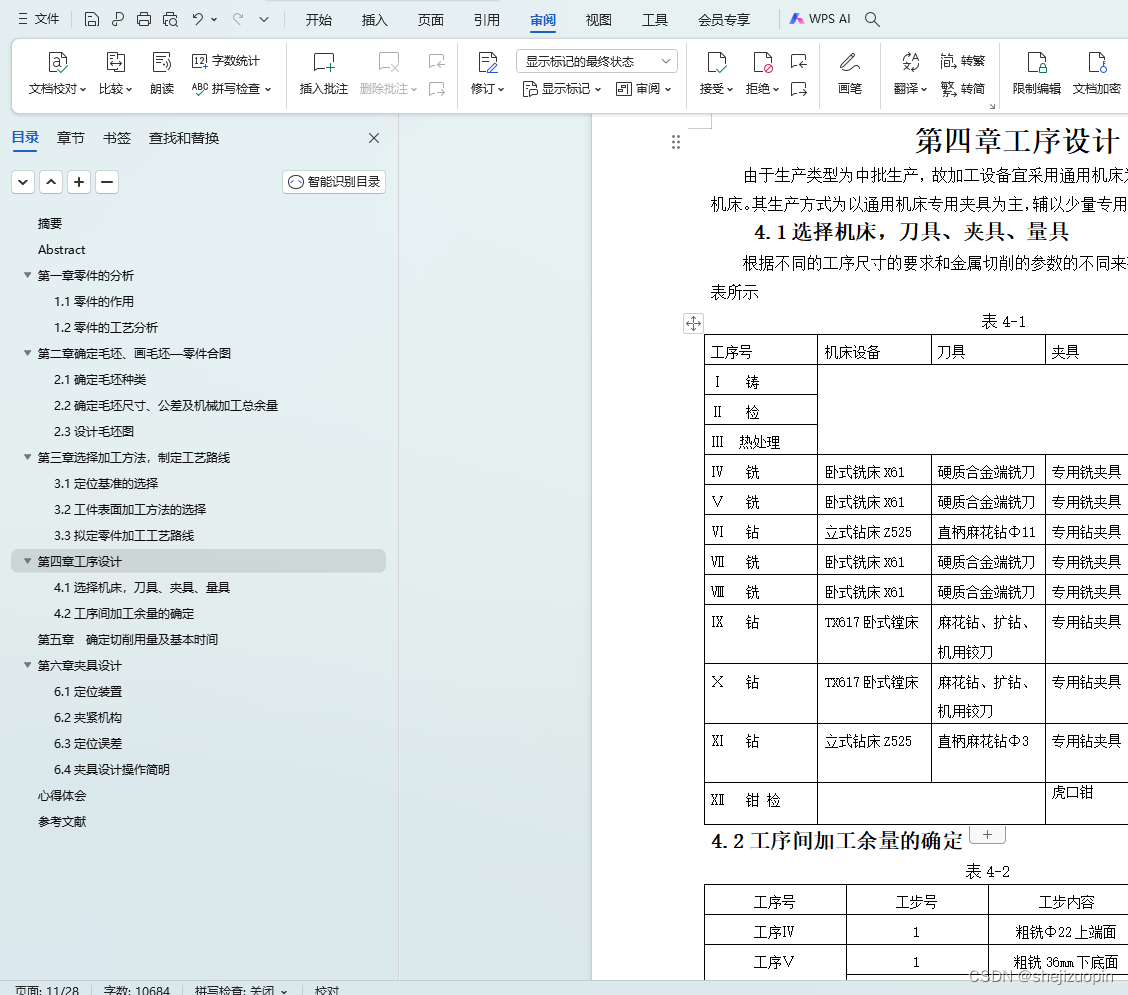Screen dimensions: 1128x995
Task: Switch to 开始 ribbon tab
Action: click(x=318, y=19)
